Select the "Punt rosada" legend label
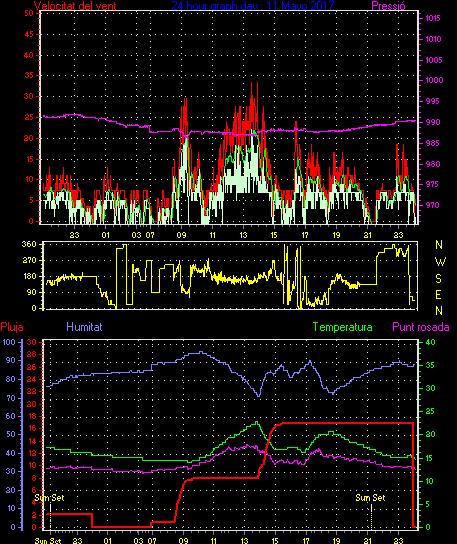Viewport: 457px width, 544px height. click(421, 327)
